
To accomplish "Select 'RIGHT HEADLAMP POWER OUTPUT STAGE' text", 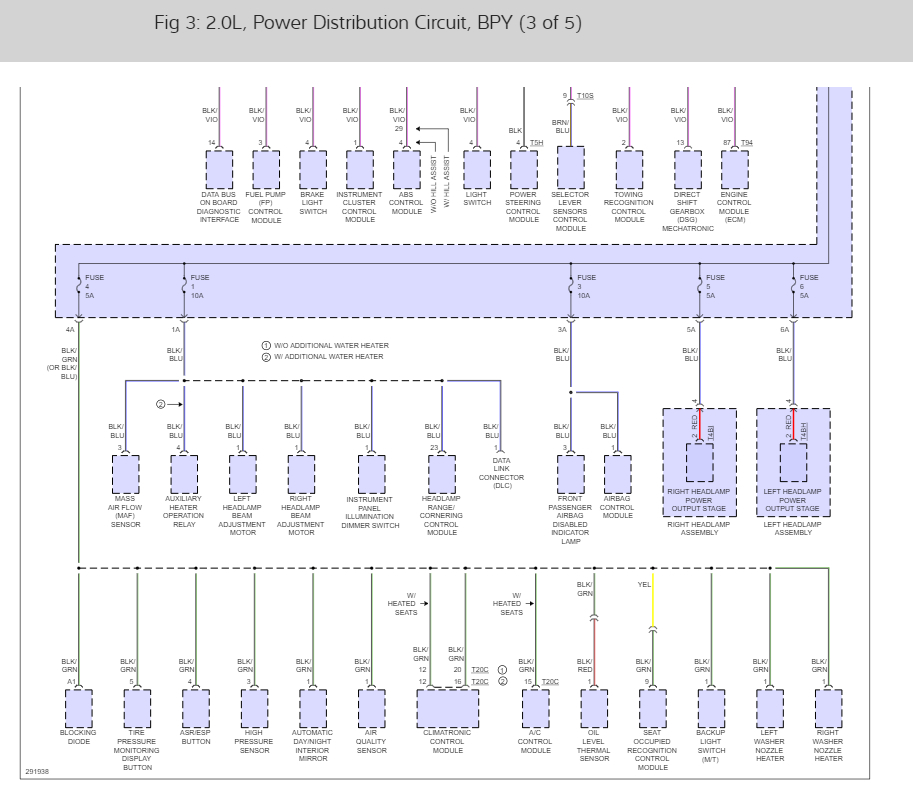I will [699, 500].
